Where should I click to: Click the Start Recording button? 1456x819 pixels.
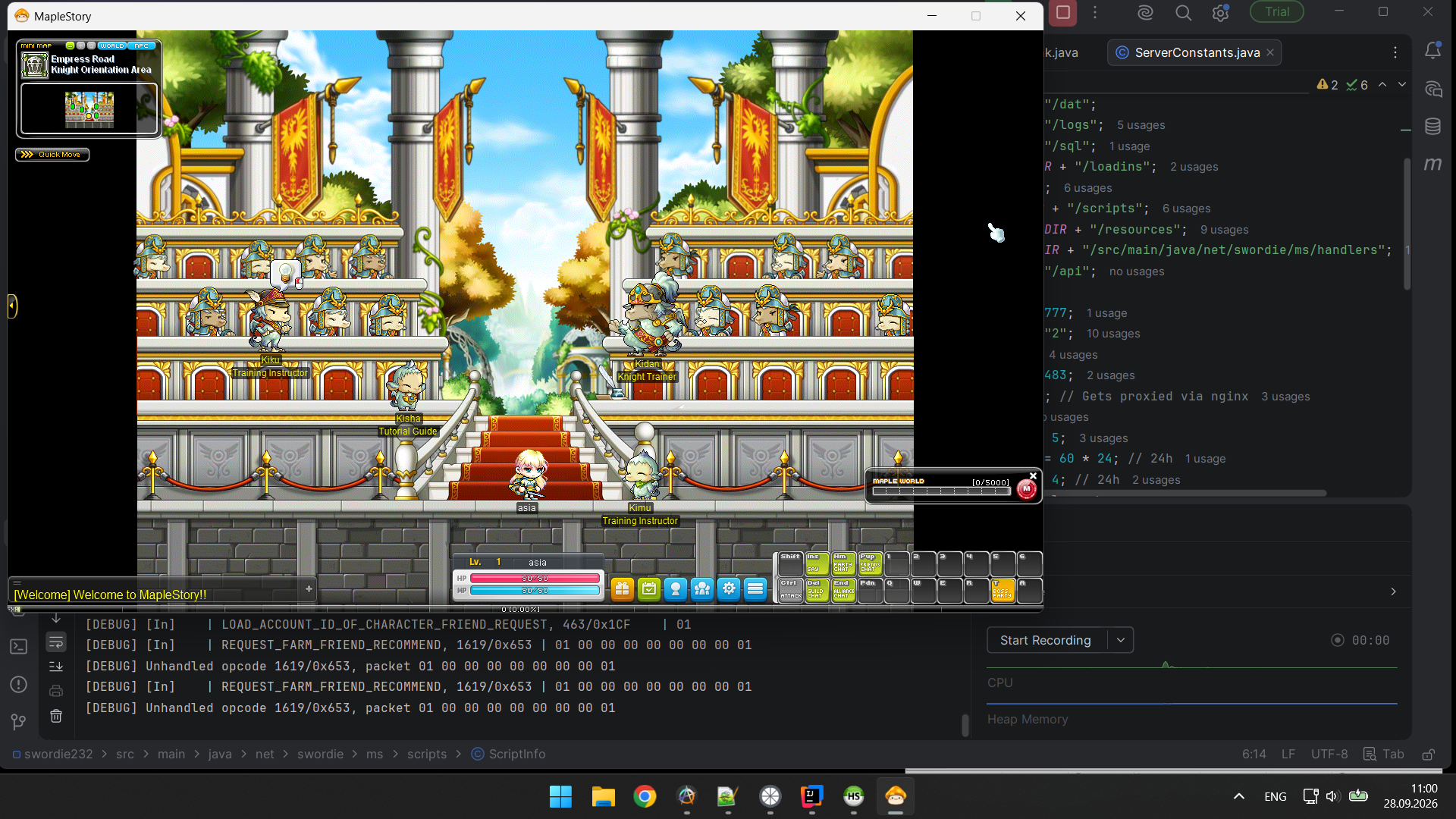point(1046,640)
